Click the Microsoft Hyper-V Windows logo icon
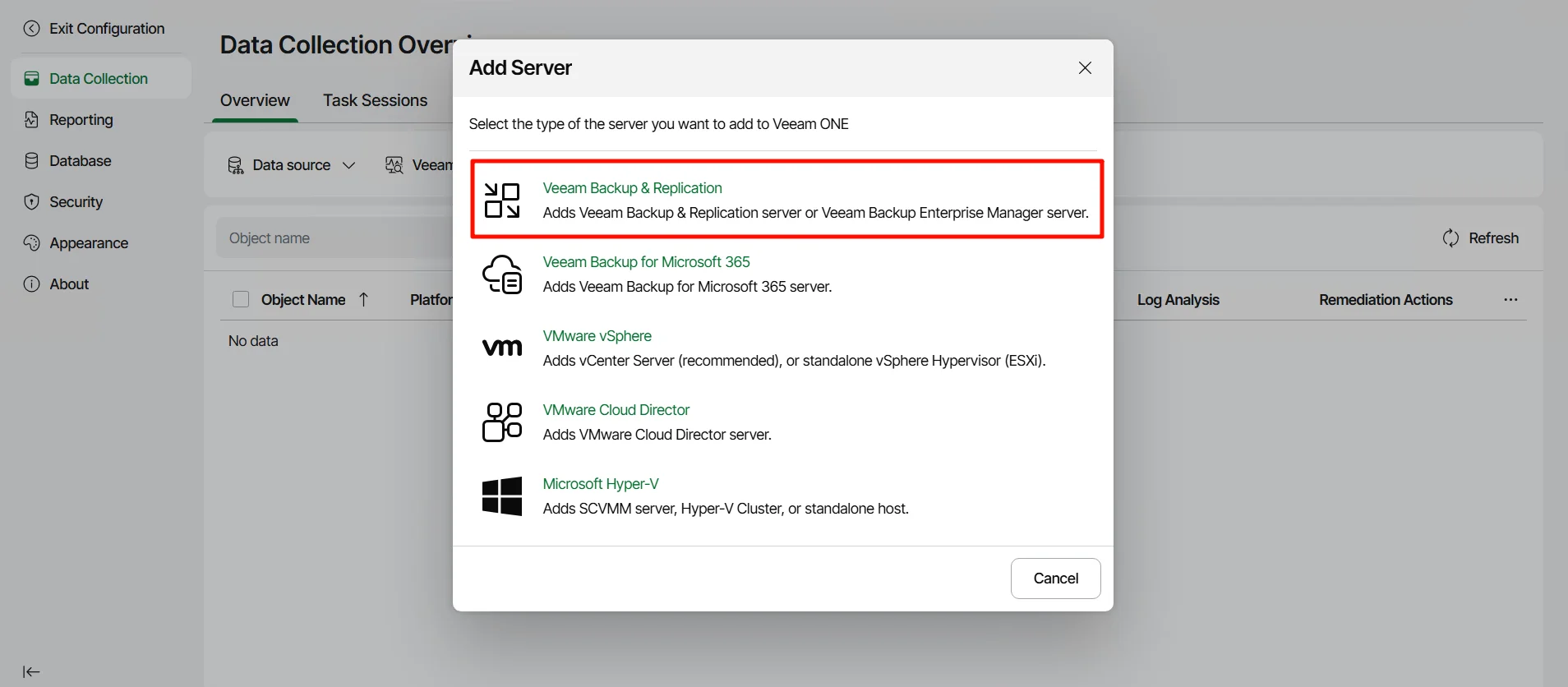The width and height of the screenshot is (1568, 687). click(x=501, y=496)
